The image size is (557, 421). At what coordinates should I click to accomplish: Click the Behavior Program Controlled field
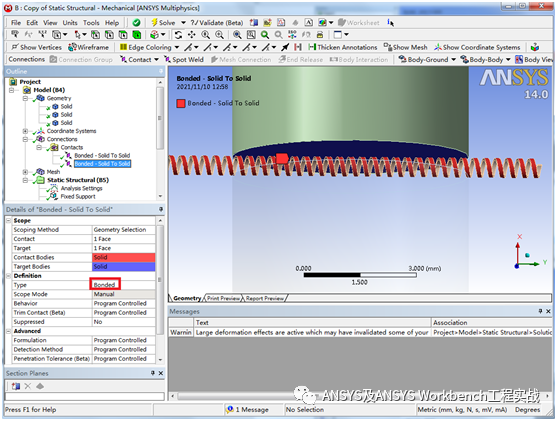point(124,303)
